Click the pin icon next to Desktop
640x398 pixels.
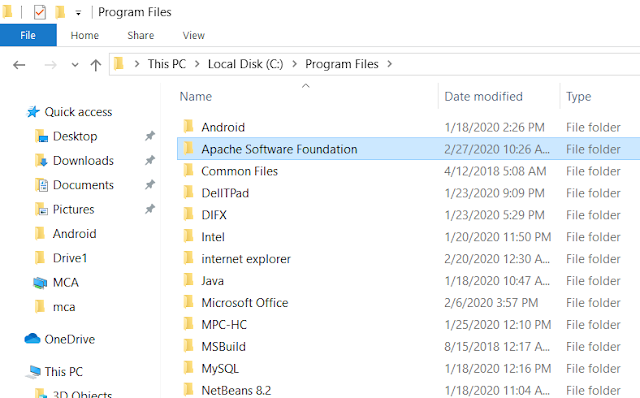150,136
